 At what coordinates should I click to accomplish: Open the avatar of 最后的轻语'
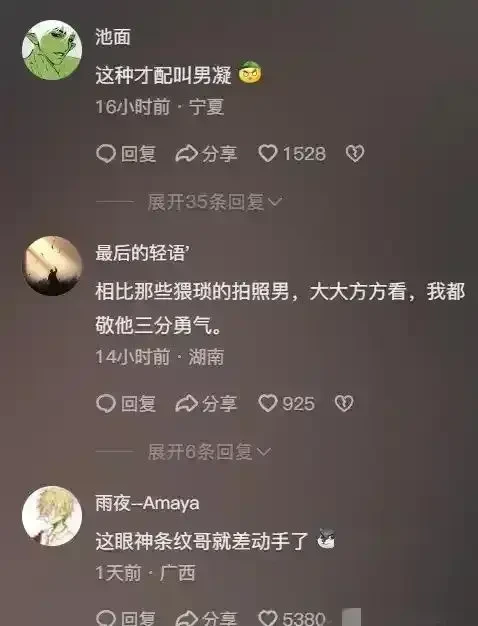point(52,265)
